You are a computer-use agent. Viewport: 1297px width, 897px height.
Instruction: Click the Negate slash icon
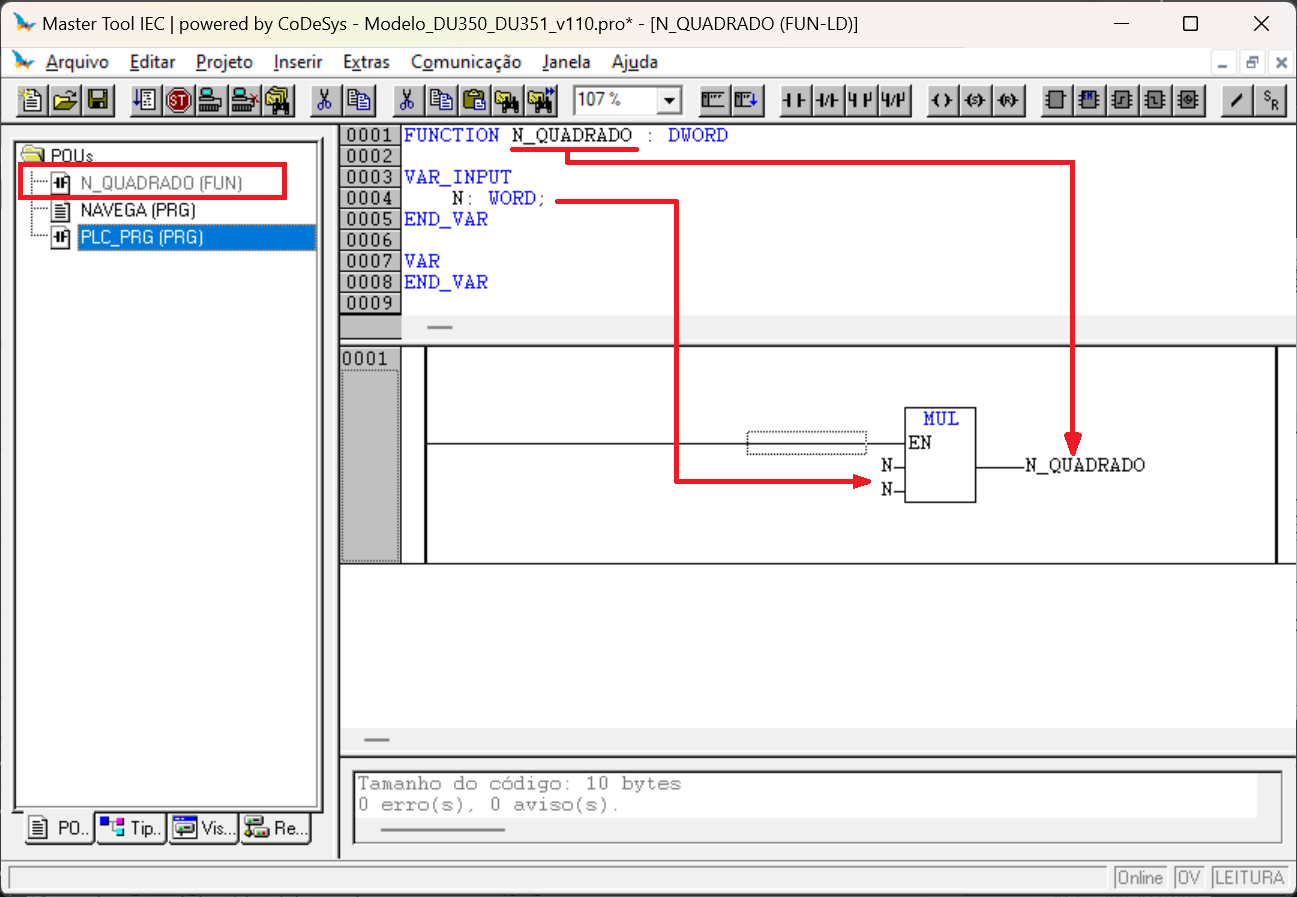1238,100
